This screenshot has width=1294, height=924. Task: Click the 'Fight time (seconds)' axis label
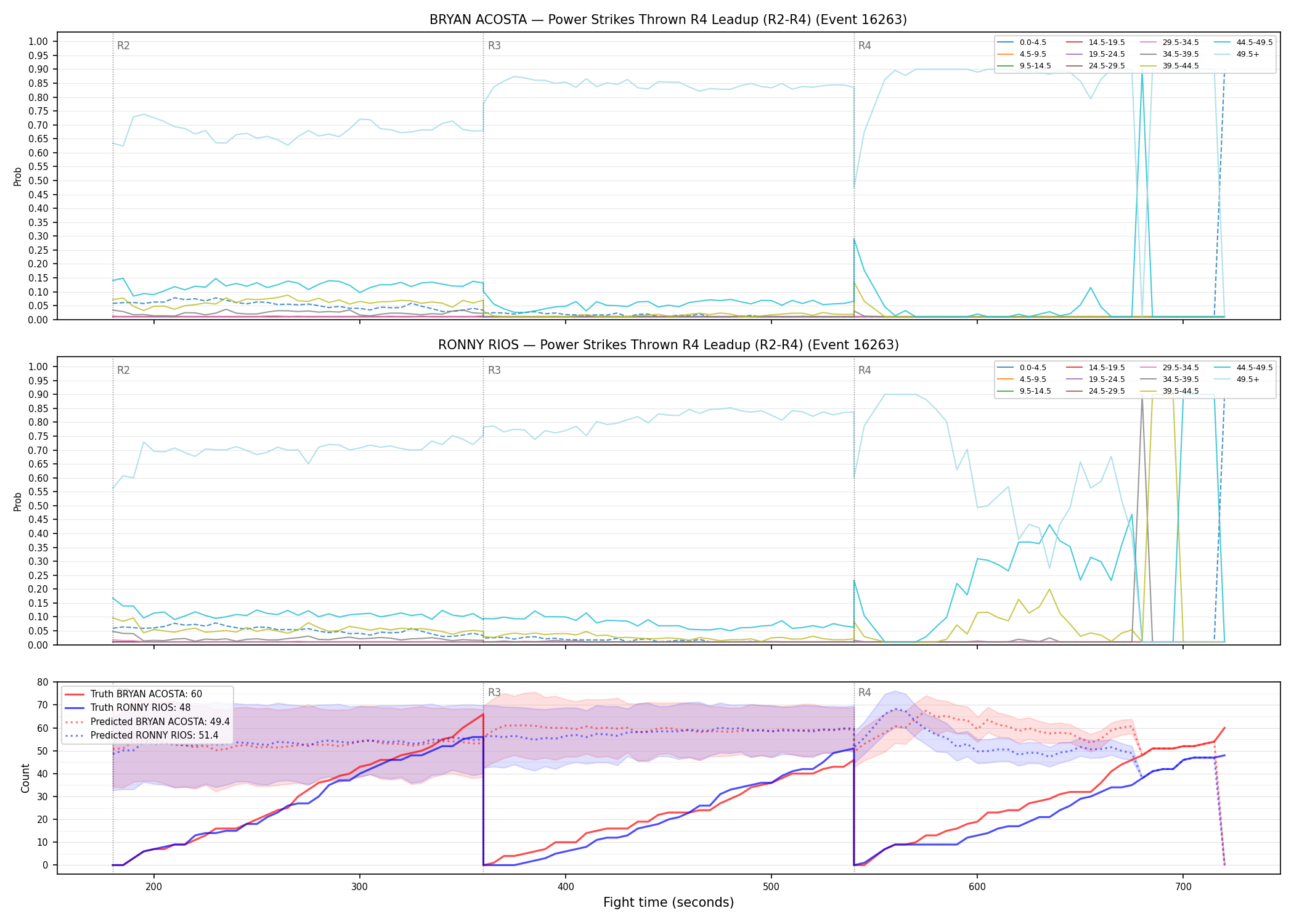pyautogui.click(x=669, y=902)
